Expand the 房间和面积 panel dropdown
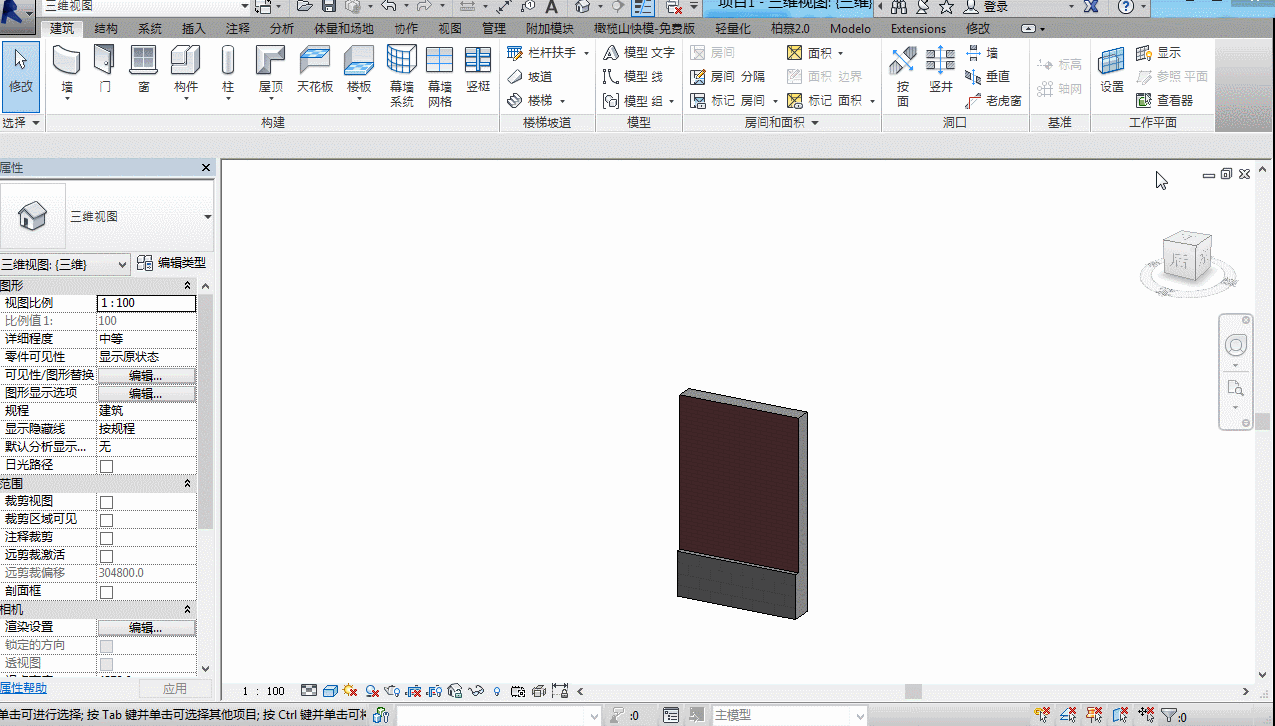1275x726 pixels. coord(782,122)
